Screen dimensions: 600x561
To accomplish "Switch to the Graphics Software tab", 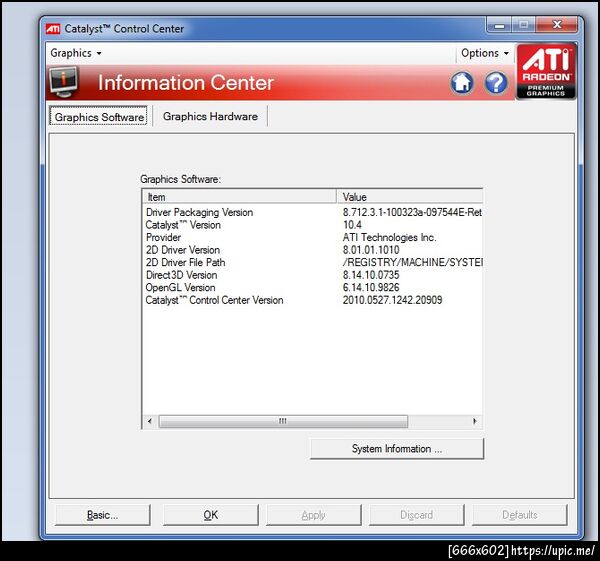I will (x=99, y=116).
